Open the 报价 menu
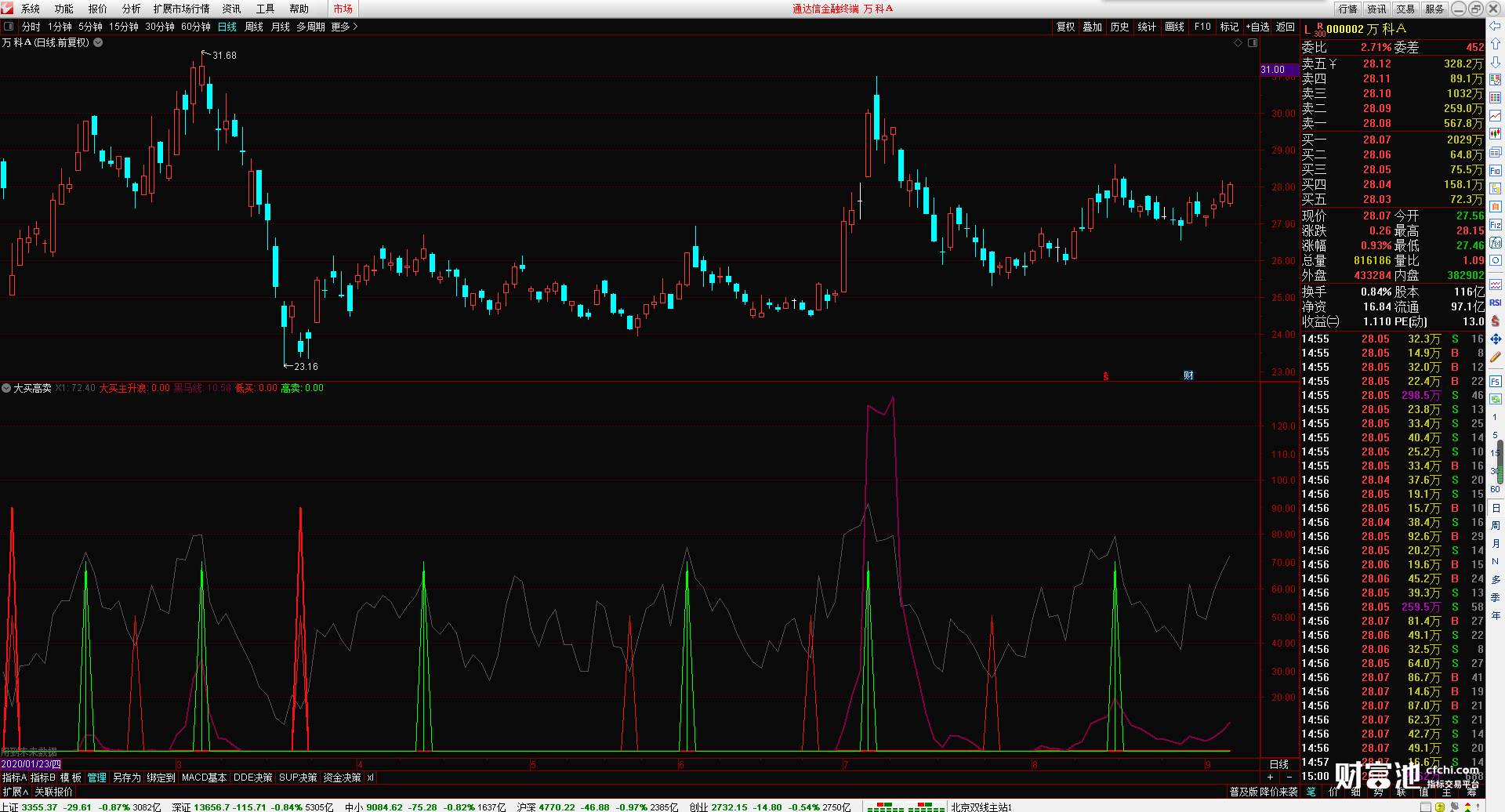The height and width of the screenshot is (812, 1505). pos(98,9)
